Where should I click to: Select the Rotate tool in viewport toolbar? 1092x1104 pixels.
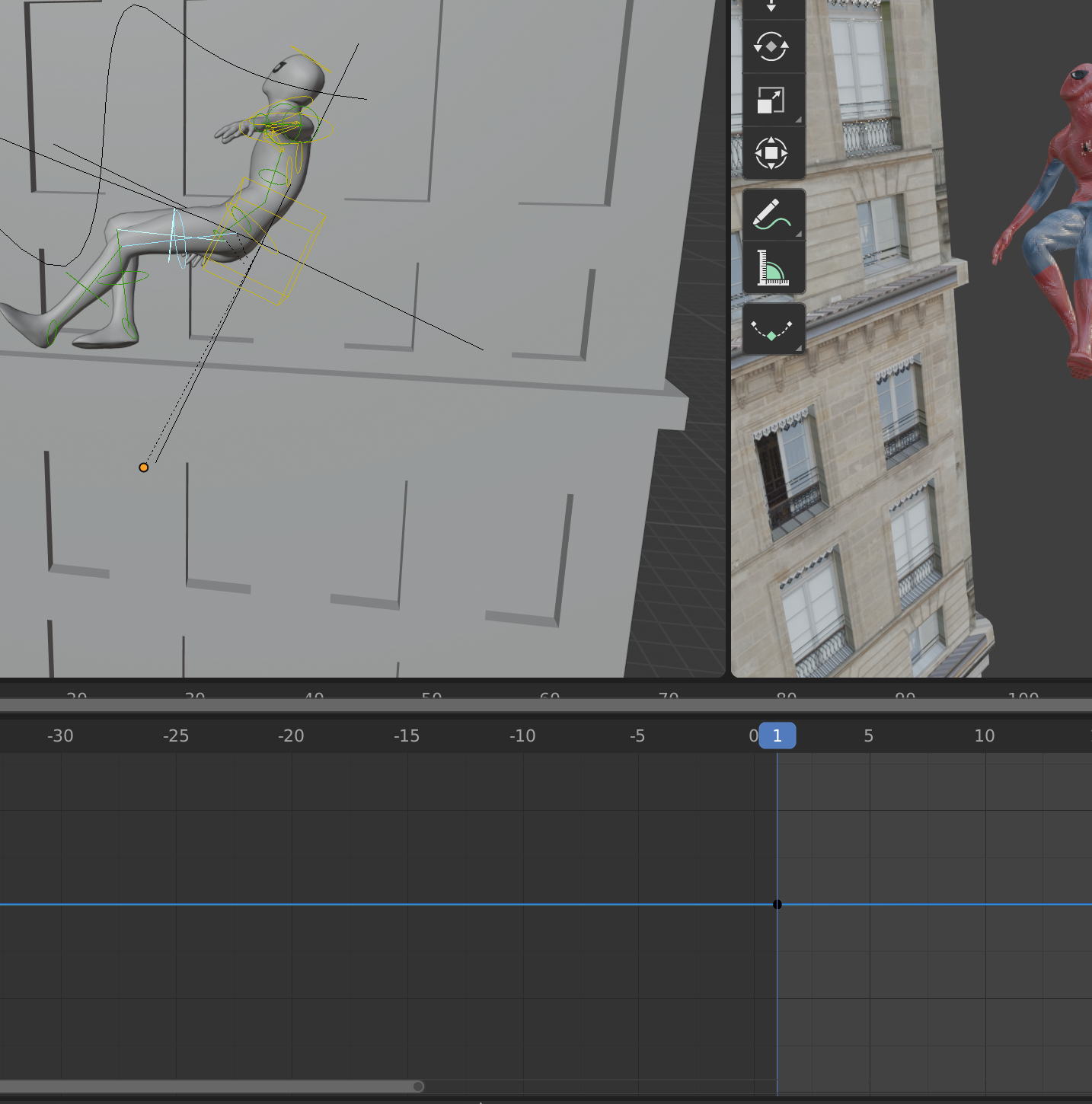[771, 47]
